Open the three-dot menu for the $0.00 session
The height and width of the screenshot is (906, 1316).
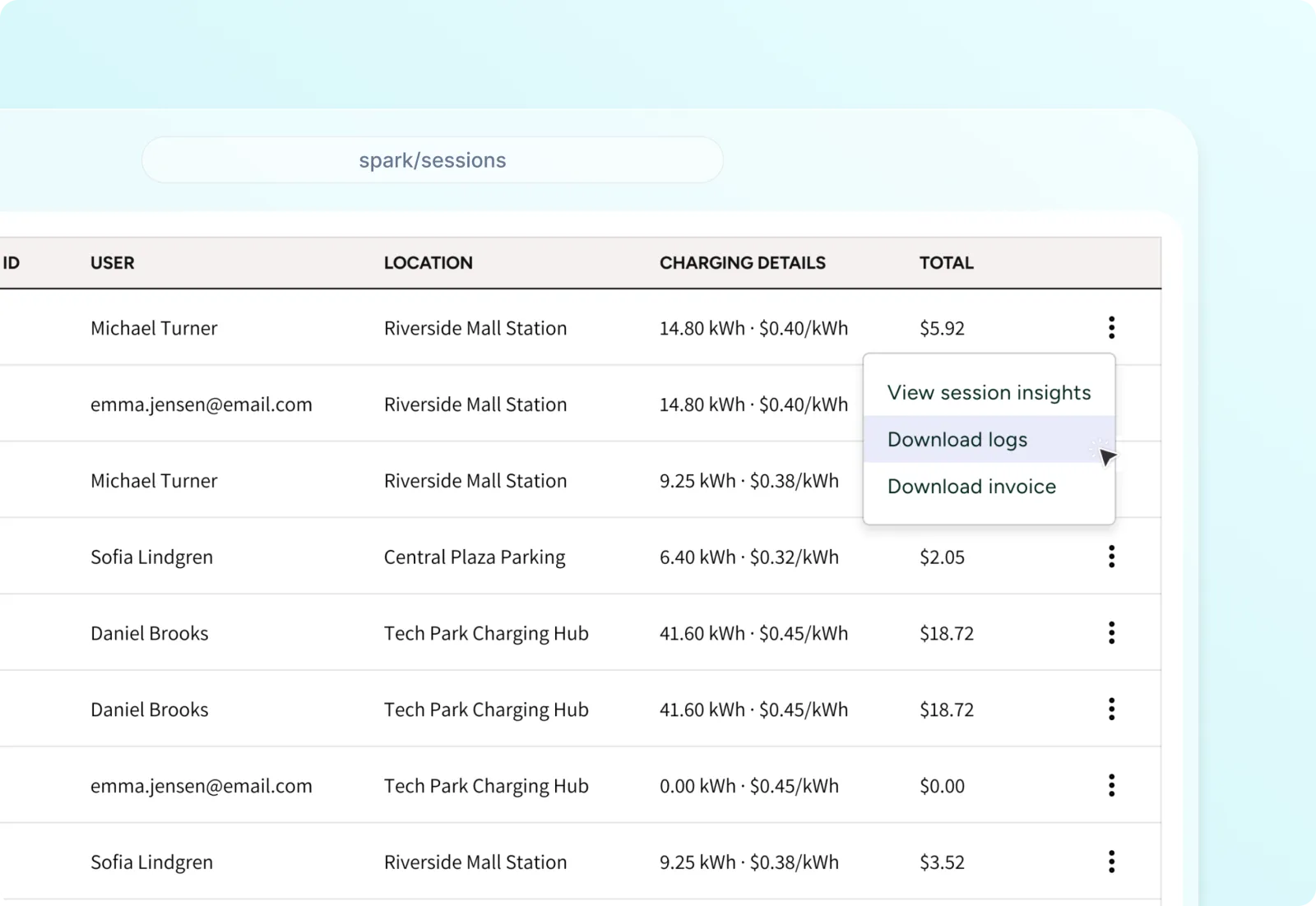click(1111, 785)
